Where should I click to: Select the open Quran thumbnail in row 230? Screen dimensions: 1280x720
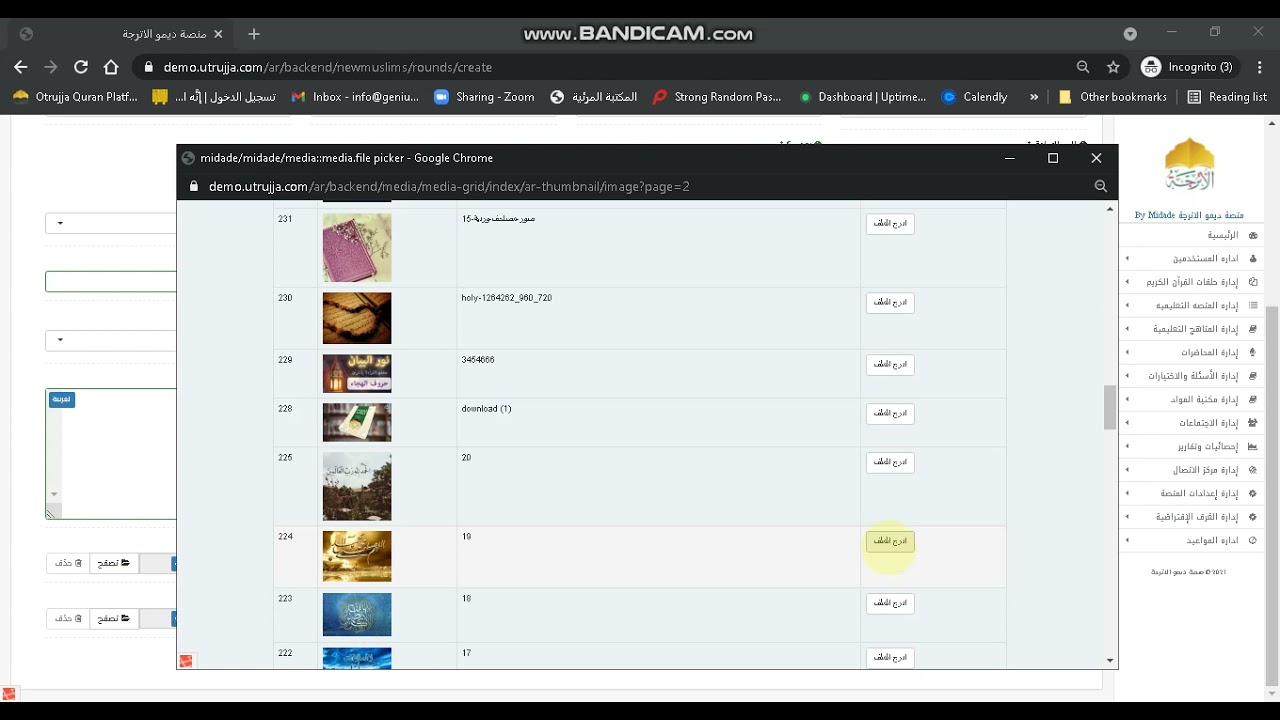pyautogui.click(x=357, y=318)
